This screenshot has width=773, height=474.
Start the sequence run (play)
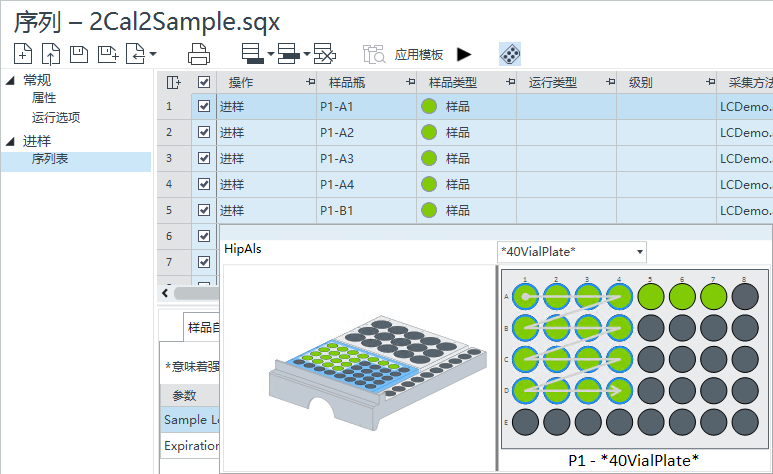[x=464, y=54]
